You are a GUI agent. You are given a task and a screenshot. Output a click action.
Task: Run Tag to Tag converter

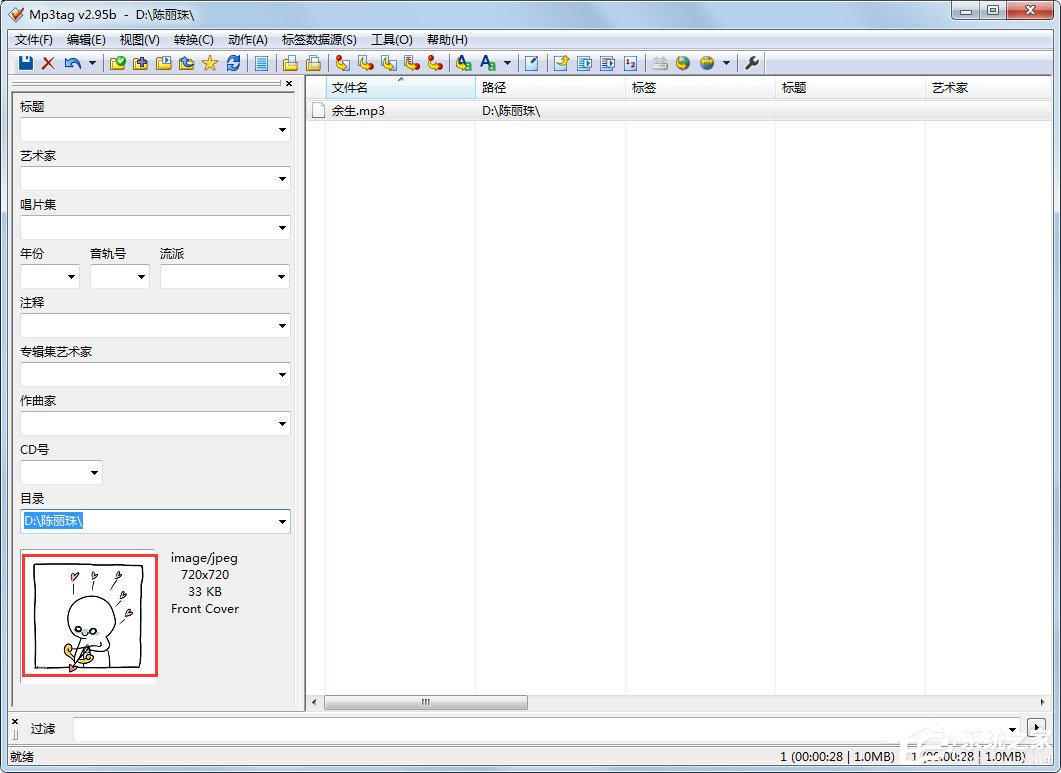tap(435, 63)
